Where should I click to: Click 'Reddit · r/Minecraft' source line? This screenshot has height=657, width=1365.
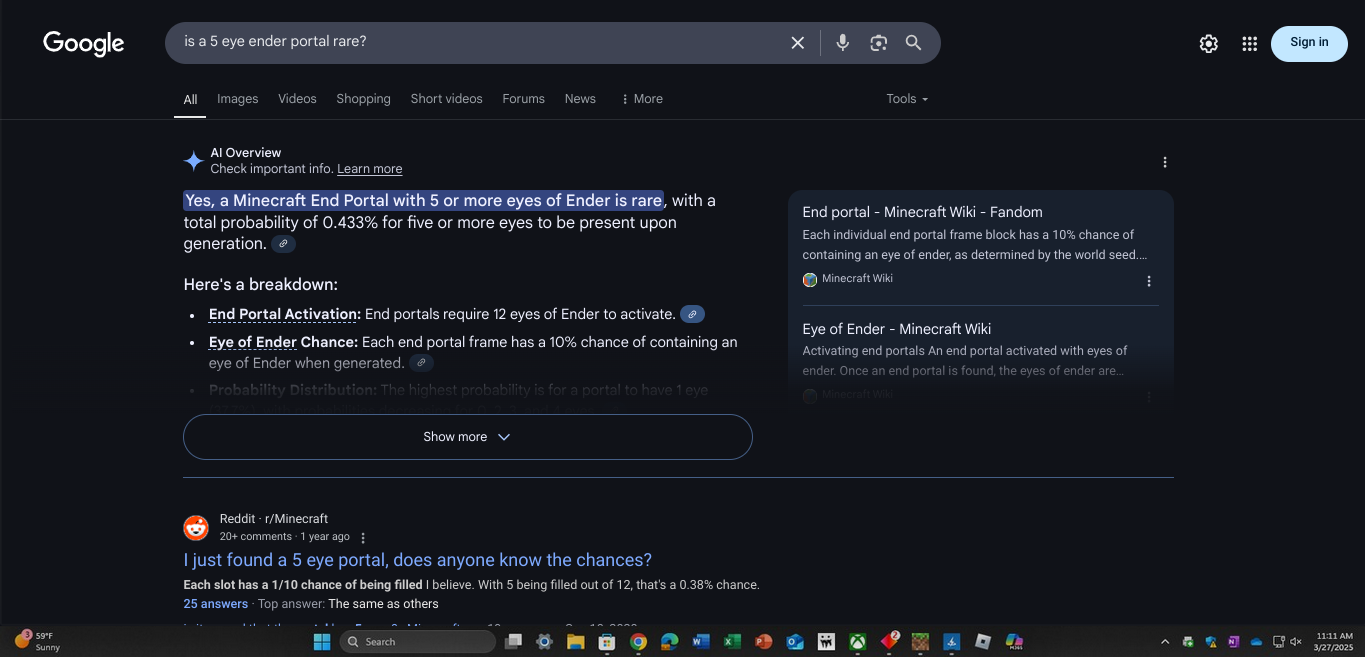tap(274, 519)
